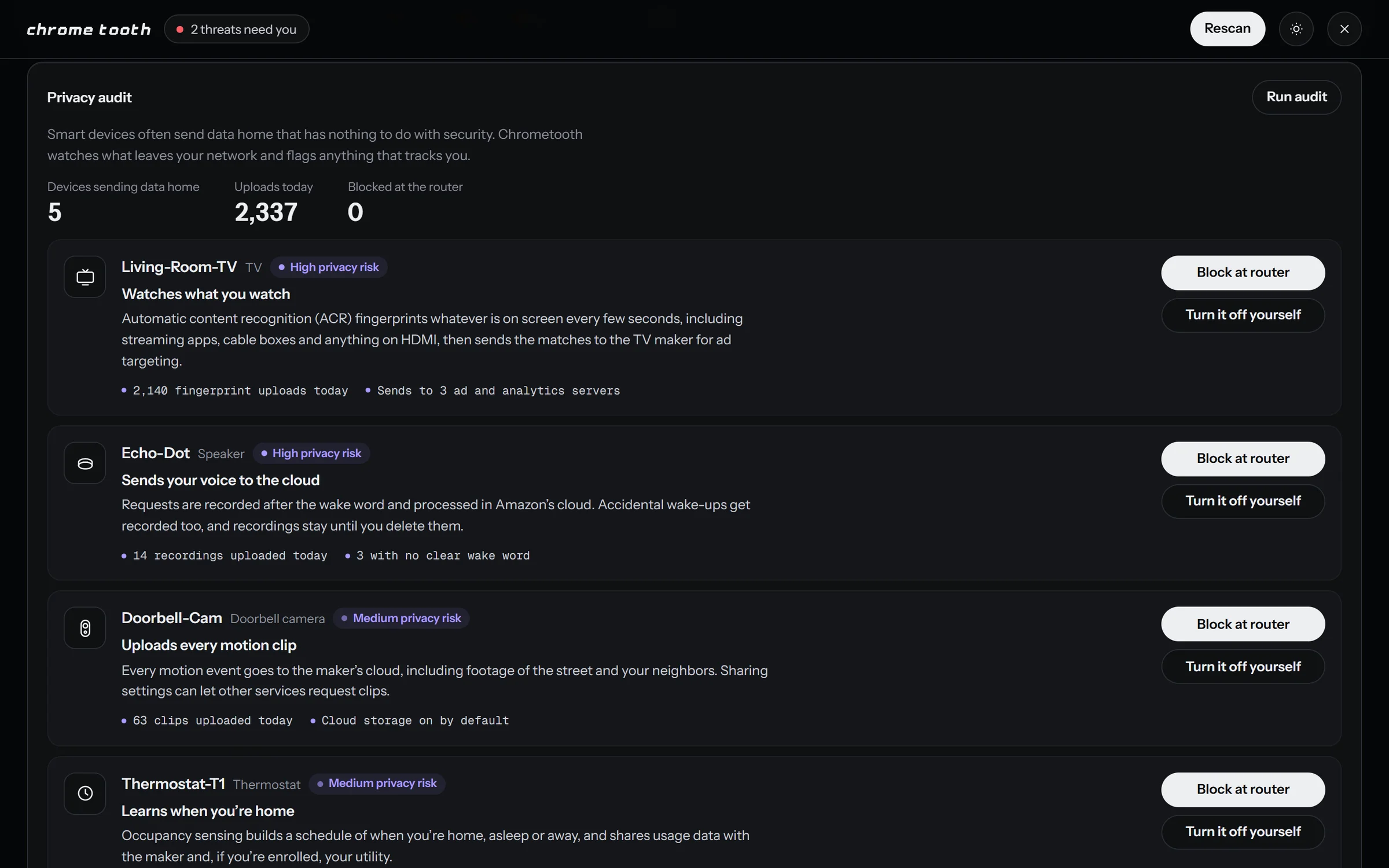
Task: Pick Turn it off yourself for Thermostat-T1
Action: 1243,832
